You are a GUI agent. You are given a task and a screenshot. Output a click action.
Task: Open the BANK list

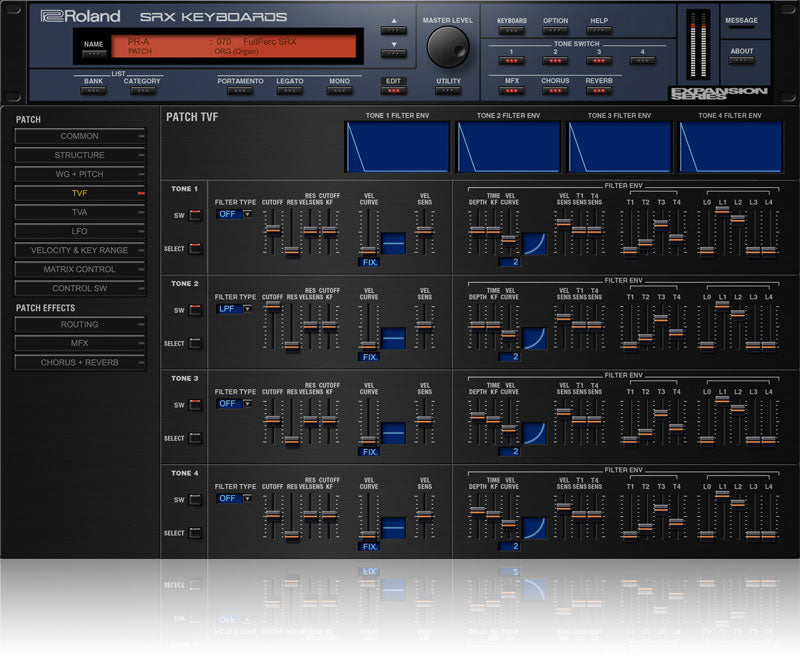[x=93, y=91]
